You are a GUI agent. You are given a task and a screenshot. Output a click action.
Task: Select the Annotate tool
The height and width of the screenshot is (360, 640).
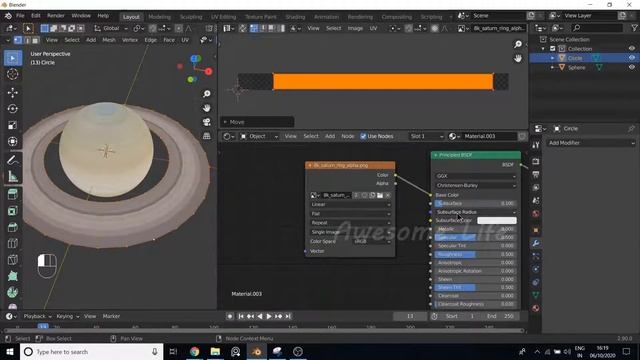pyautogui.click(x=13, y=160)
